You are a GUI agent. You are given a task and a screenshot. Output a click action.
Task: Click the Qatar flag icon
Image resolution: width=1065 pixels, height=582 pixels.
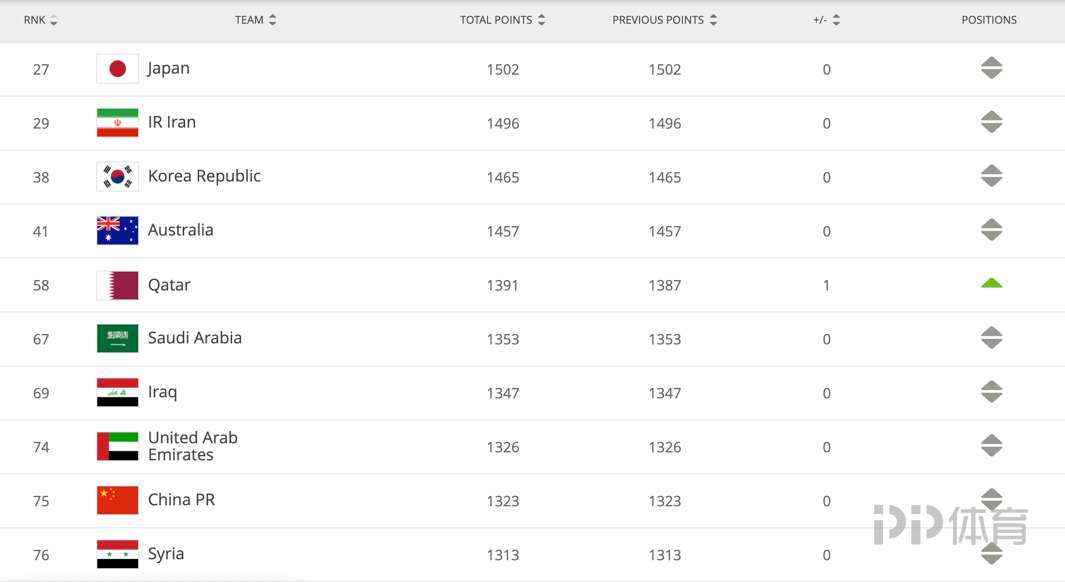[x=118, y=285]
